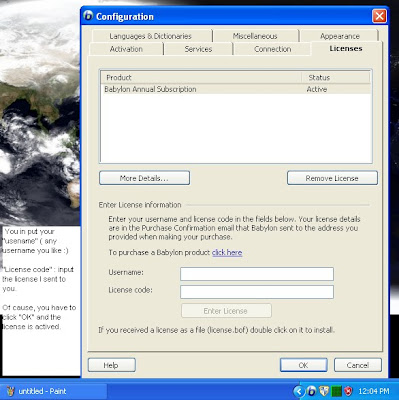Click the Status column header
399x400 pixels.
click(336, 78)
